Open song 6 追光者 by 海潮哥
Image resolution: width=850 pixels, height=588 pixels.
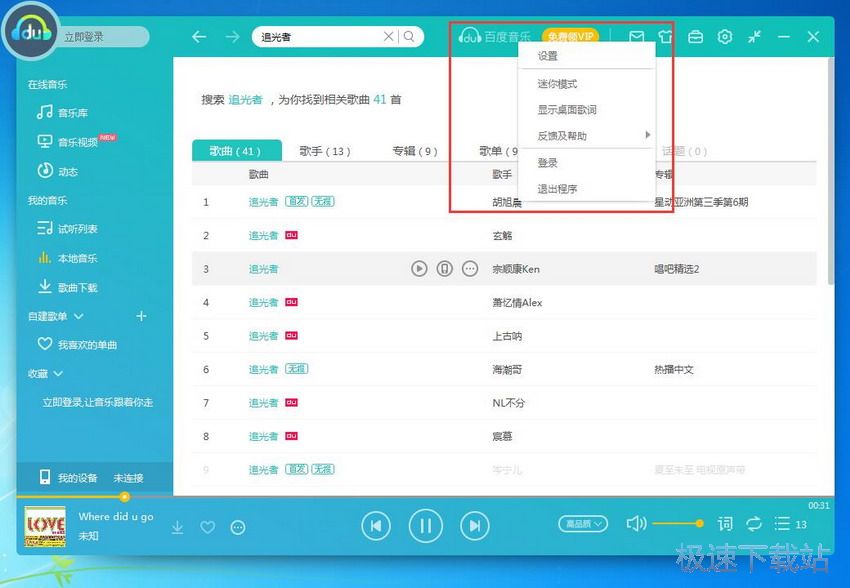(263, 369)
